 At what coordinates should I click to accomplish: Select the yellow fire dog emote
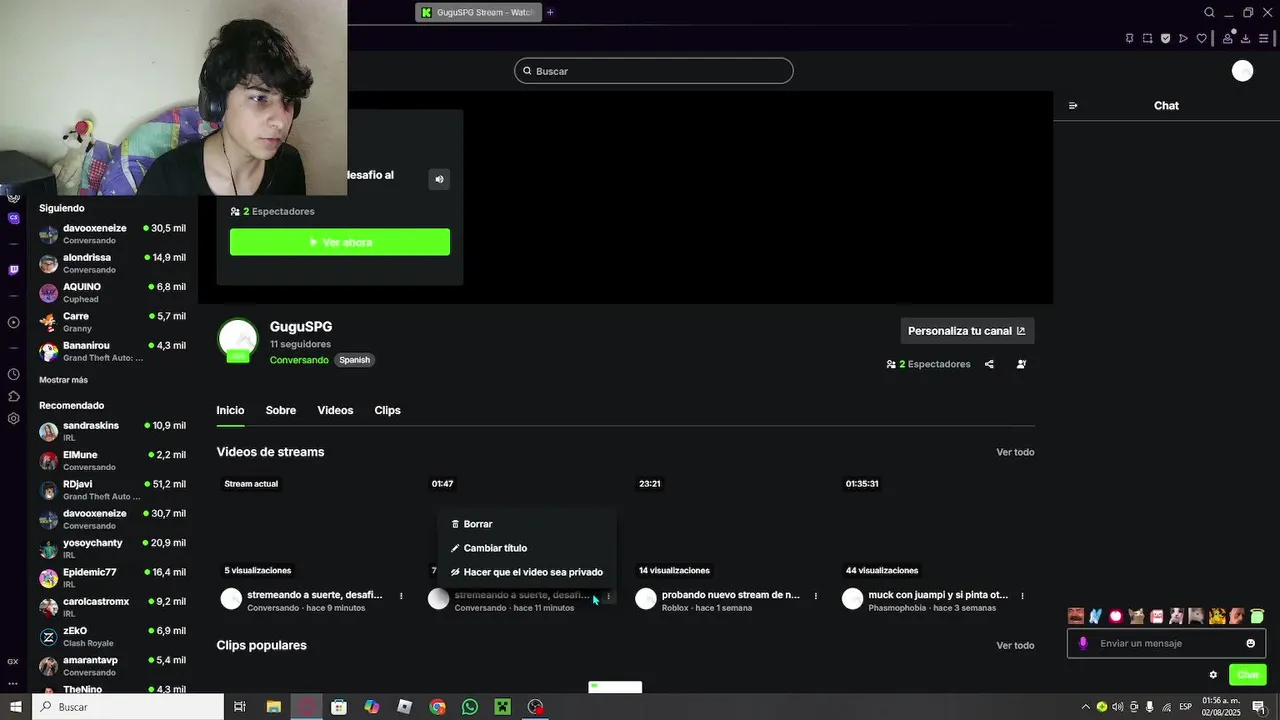1217,616
